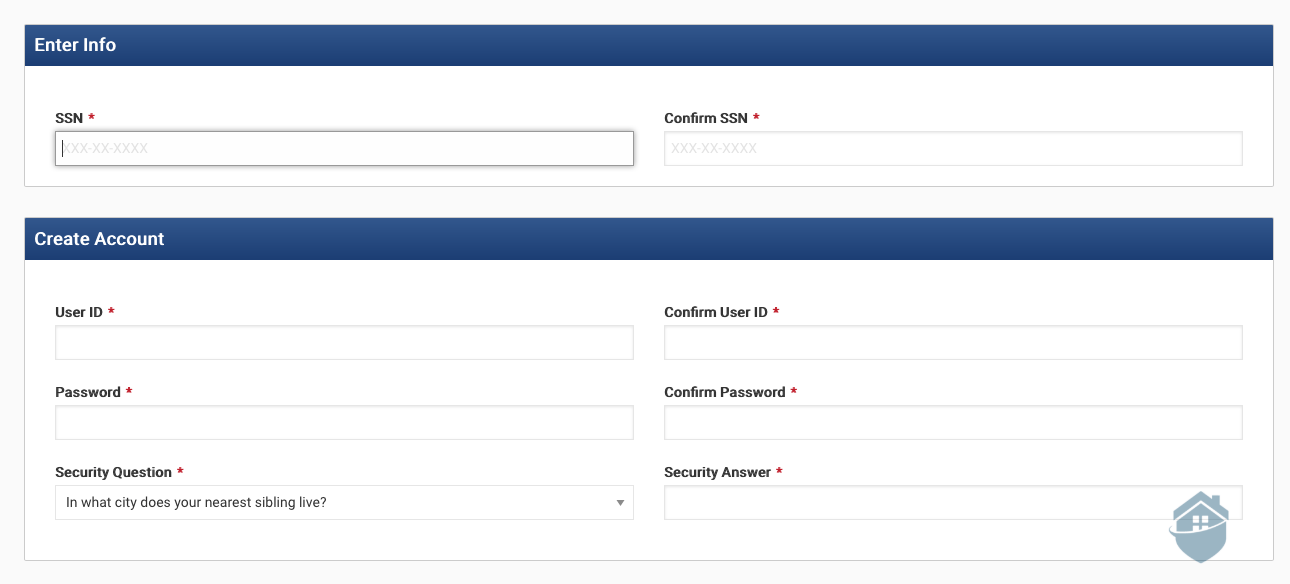Open the Security Question dropdown
This screenshot has width=1290, height=584.
coord(344,502)
